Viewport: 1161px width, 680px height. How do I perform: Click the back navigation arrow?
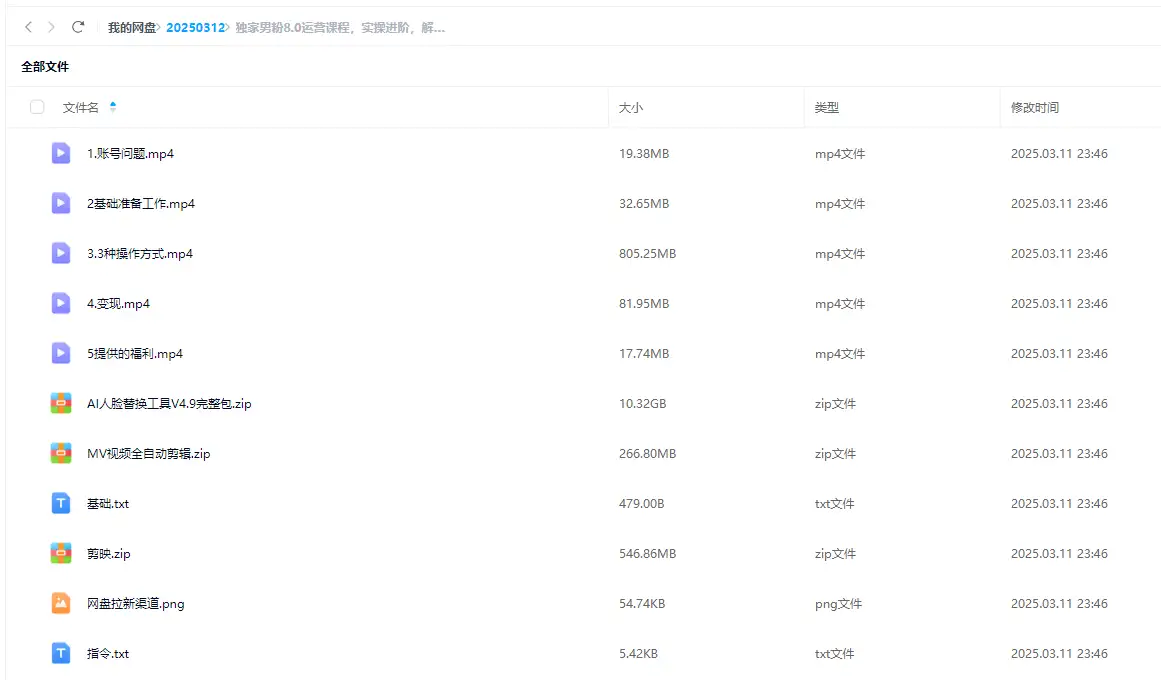29,27
